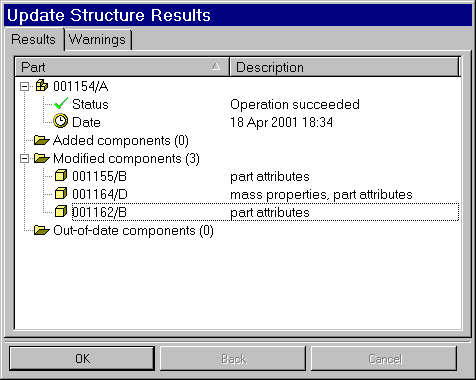Viewport: 476px width, 380px height.
Task: Click the '18 Apr 2001 18:34' date value
Action: pos(281,122)
